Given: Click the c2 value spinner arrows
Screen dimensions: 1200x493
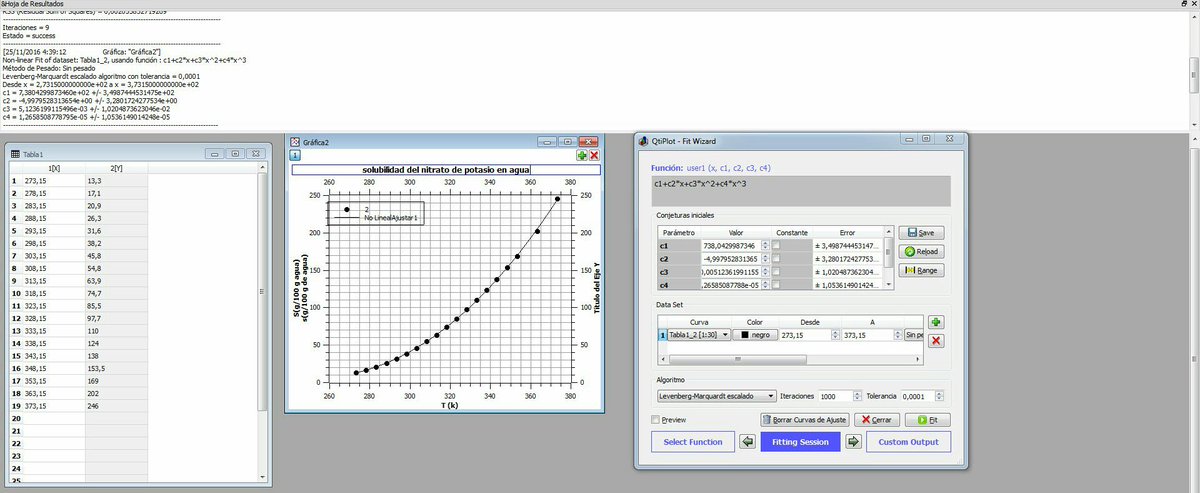Looking at the screenshot, I should [x=766, y=258].
